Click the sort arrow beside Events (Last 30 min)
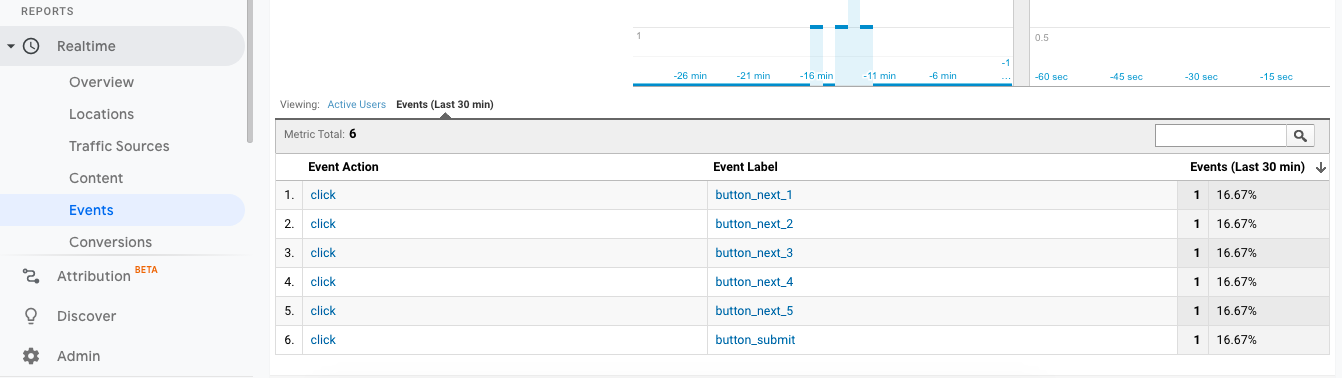 [1321, 167]
